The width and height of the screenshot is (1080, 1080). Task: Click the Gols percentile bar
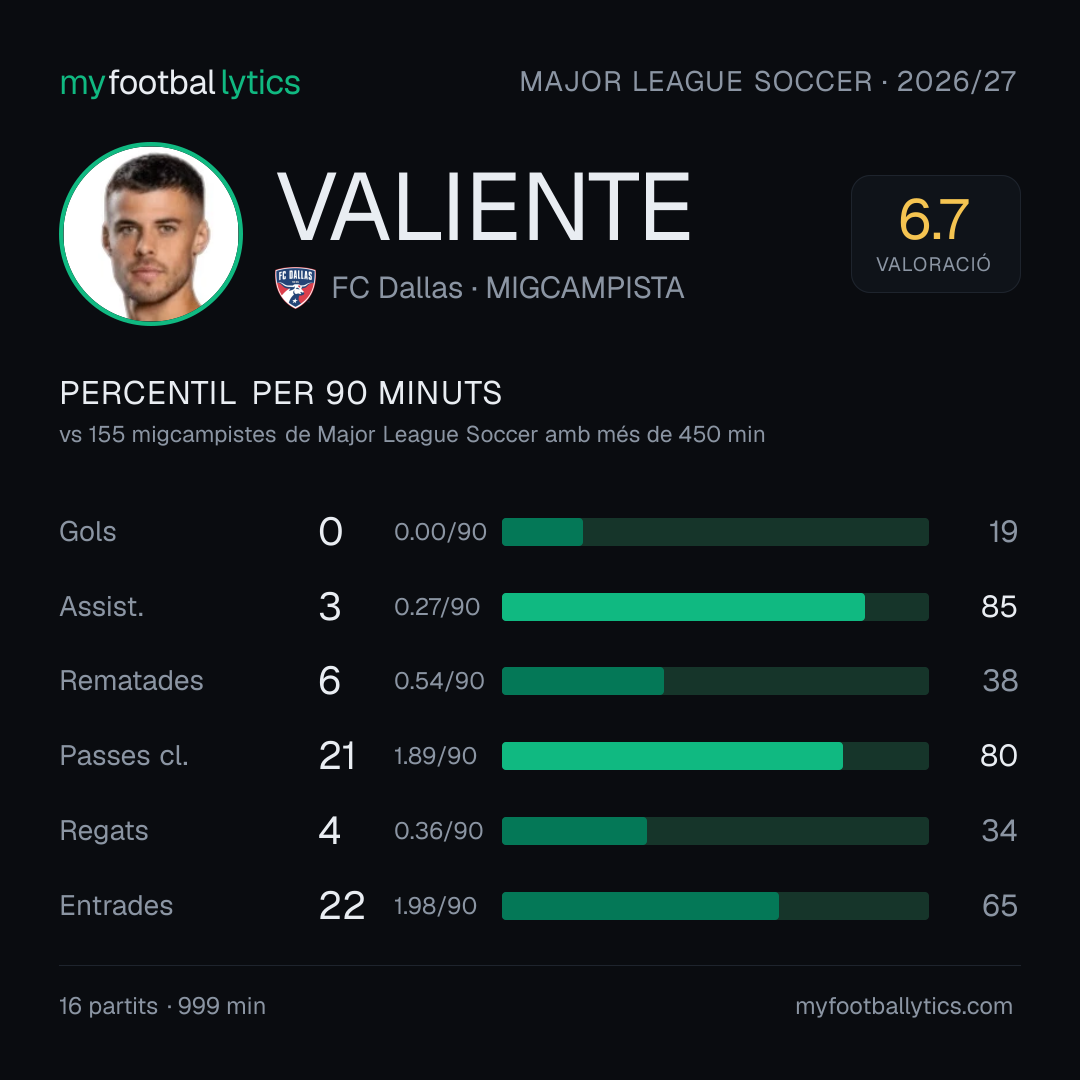coord(715,532)
